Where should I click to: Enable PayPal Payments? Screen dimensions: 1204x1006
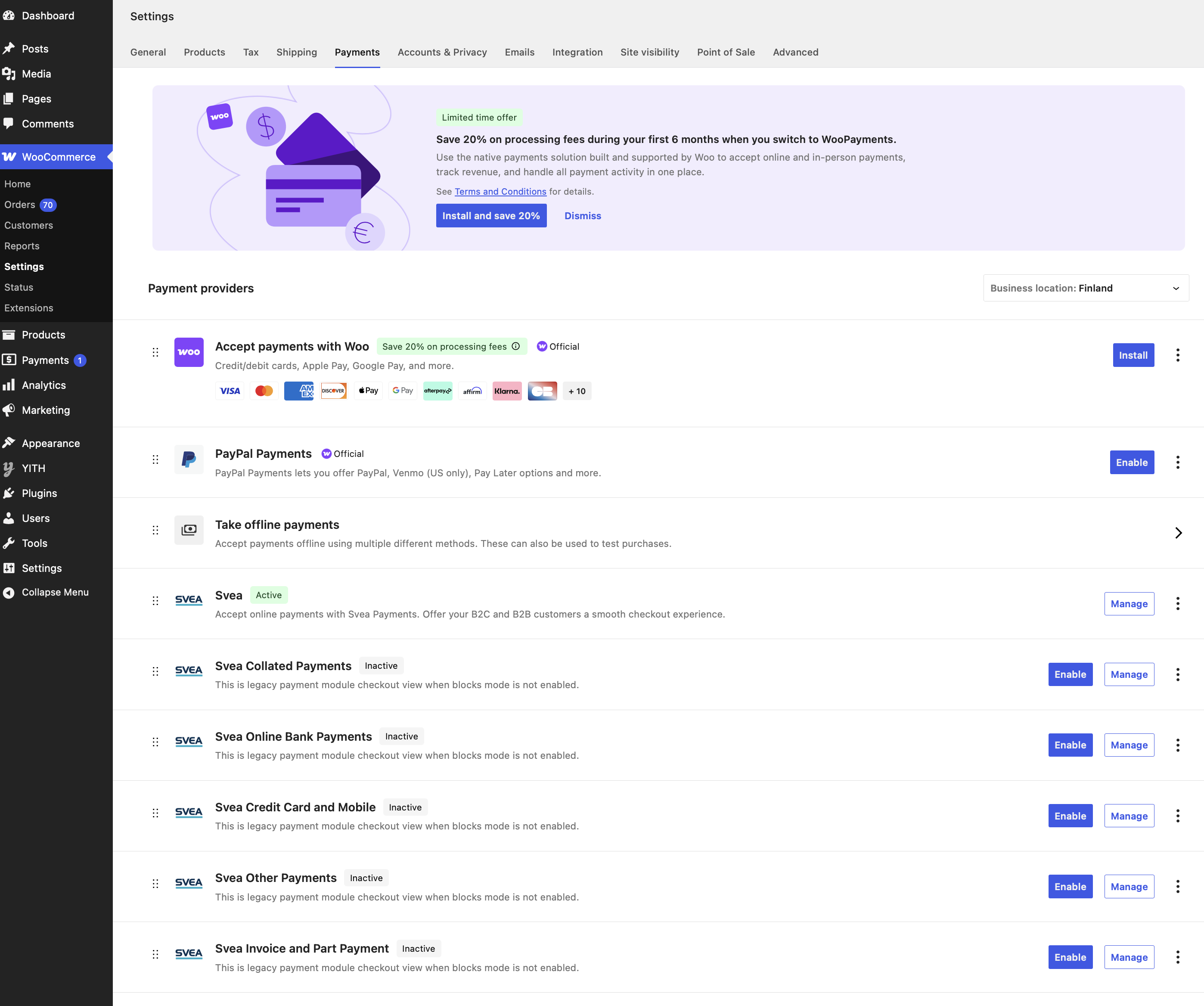(1132, 462)
